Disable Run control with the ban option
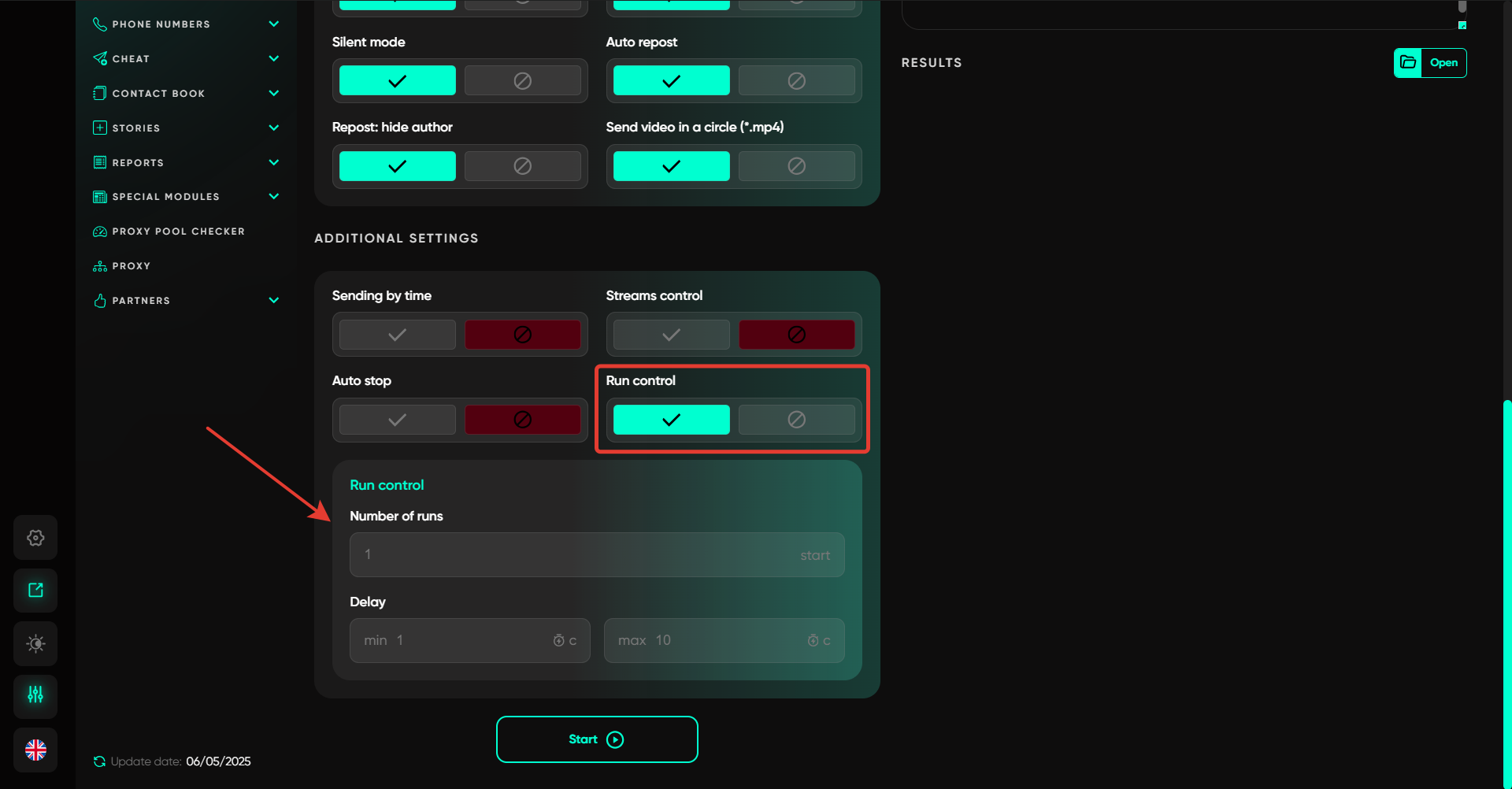Image resolution: width=1512 pixels, height=789 pixels. coord(796,420)
